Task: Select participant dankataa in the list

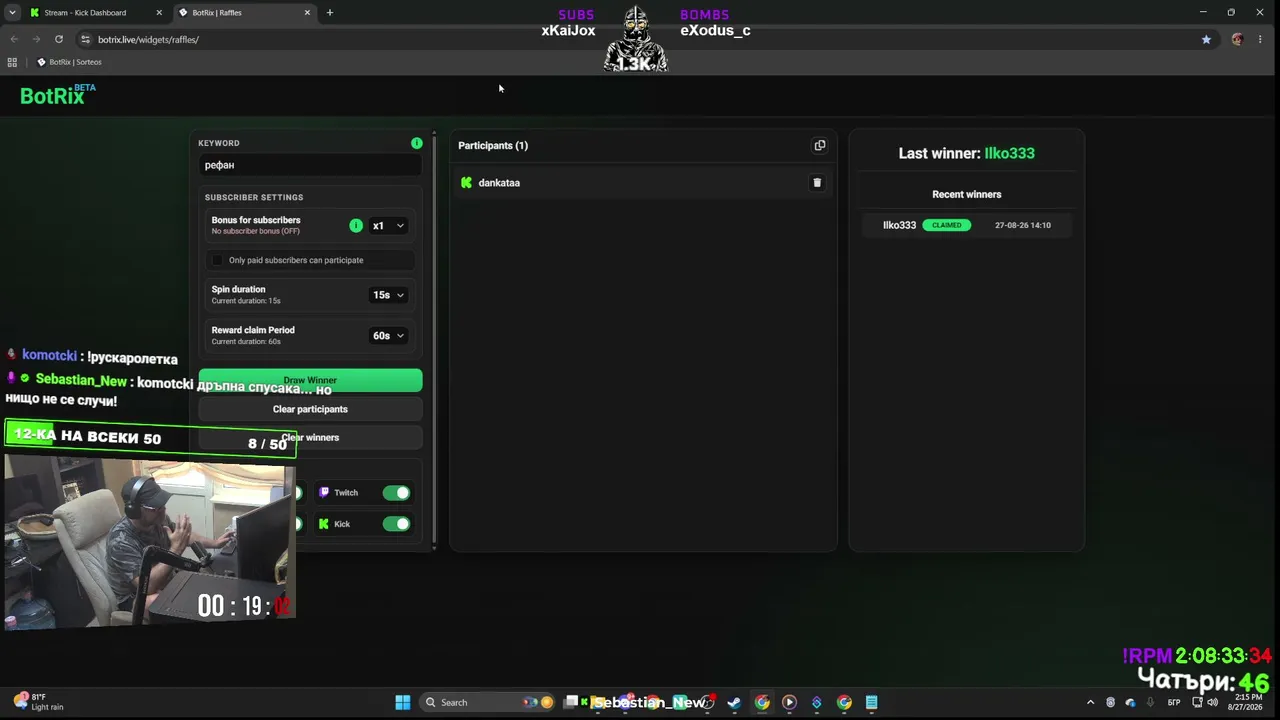Action: click(x=642, y=183)
